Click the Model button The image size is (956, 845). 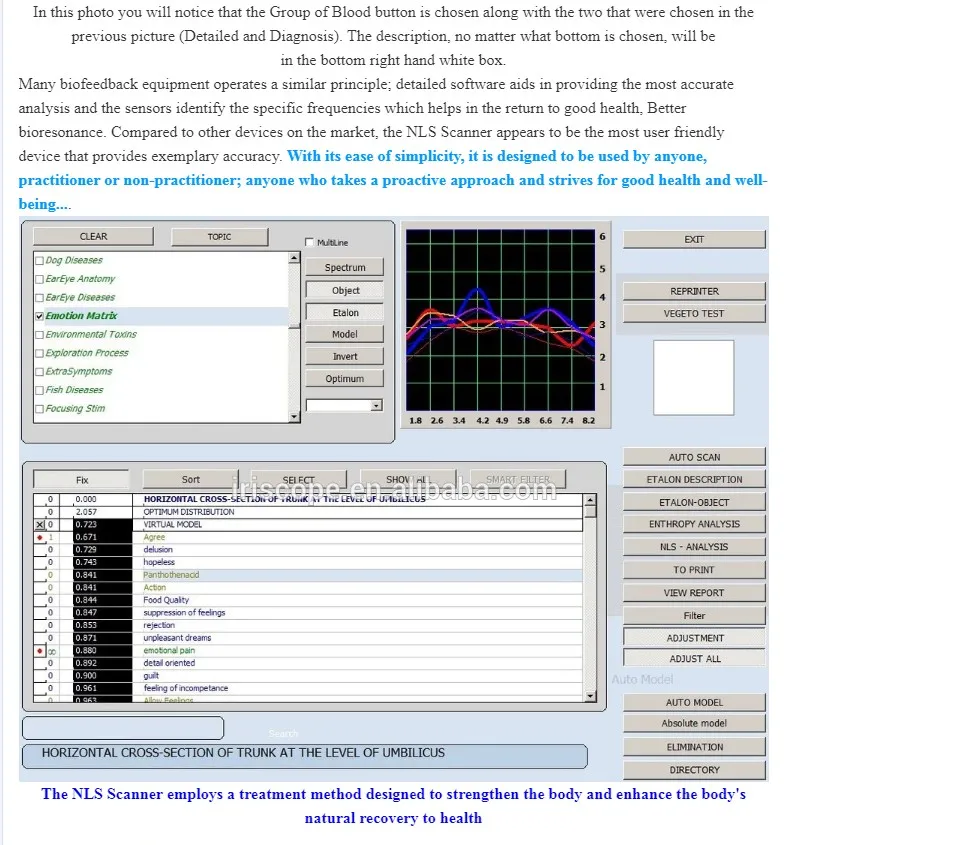click(x=345, y=334)
